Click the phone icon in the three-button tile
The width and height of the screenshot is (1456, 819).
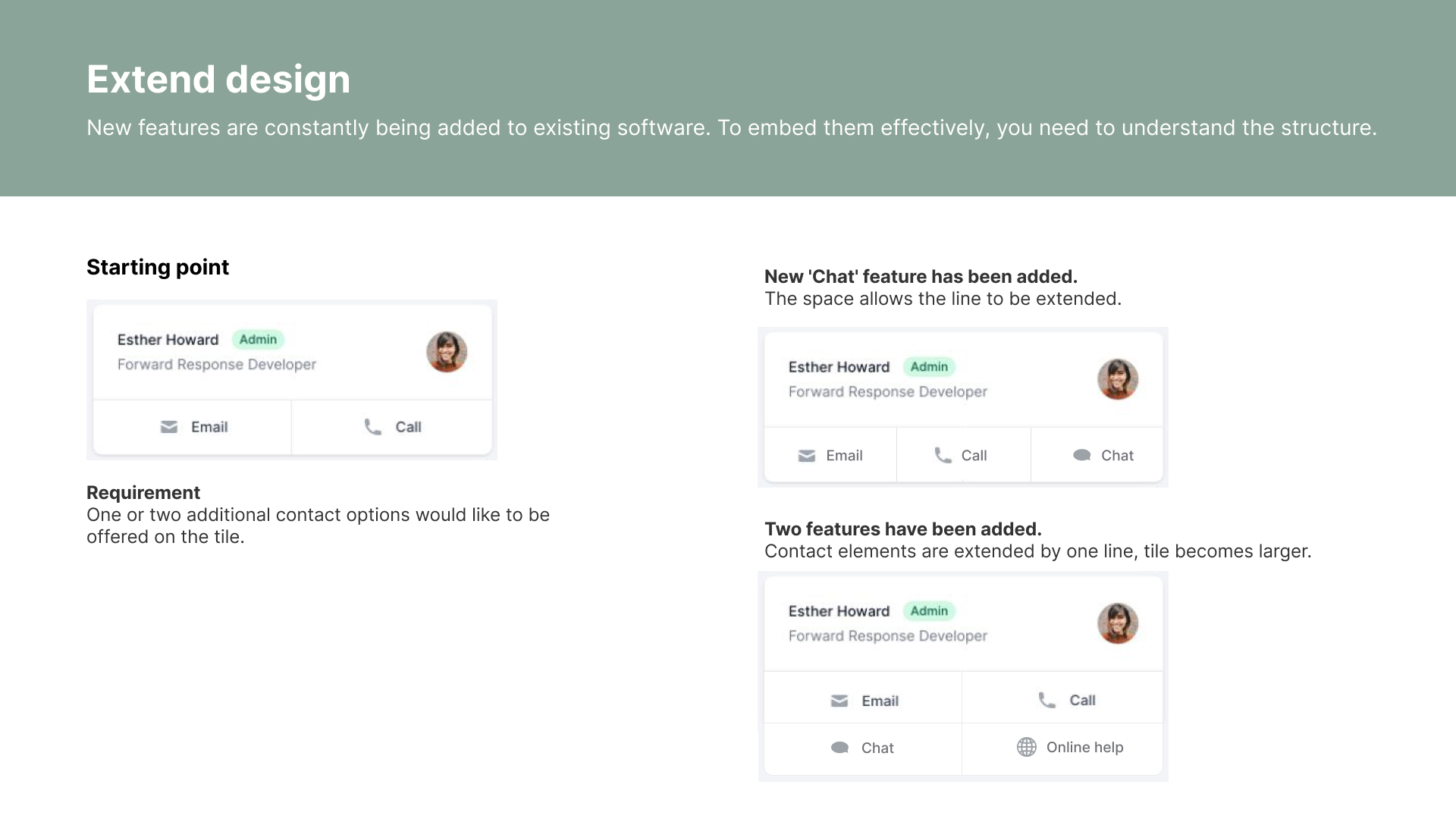tap(943, 455)
